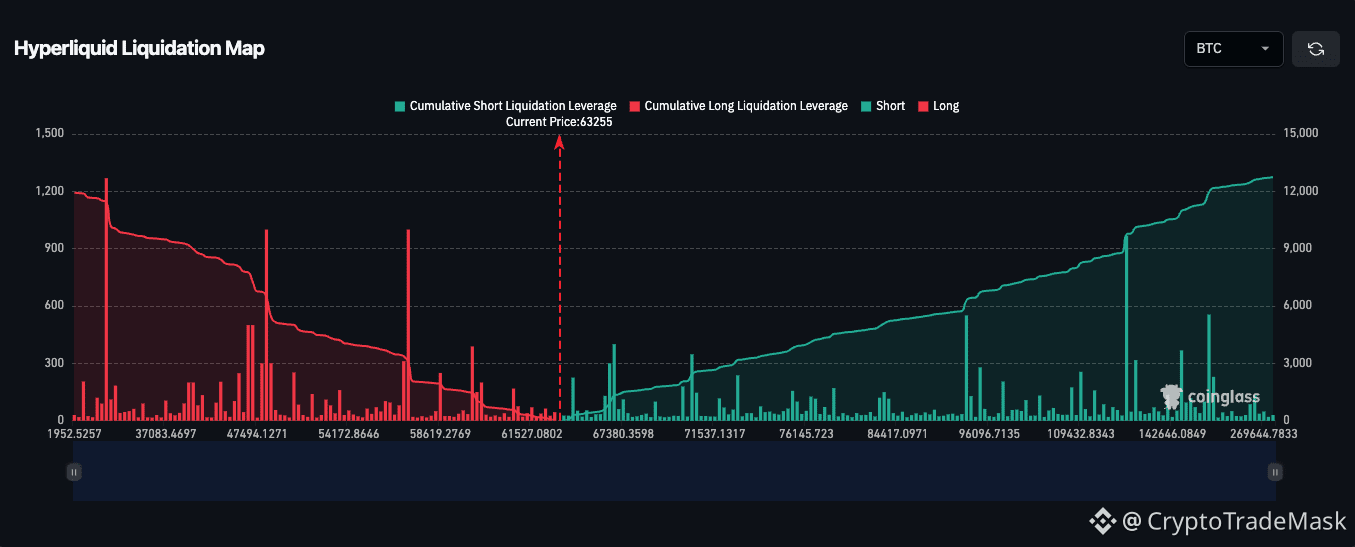
Task: Click x-axis label 67380.3598
Action: click(623, 434)
